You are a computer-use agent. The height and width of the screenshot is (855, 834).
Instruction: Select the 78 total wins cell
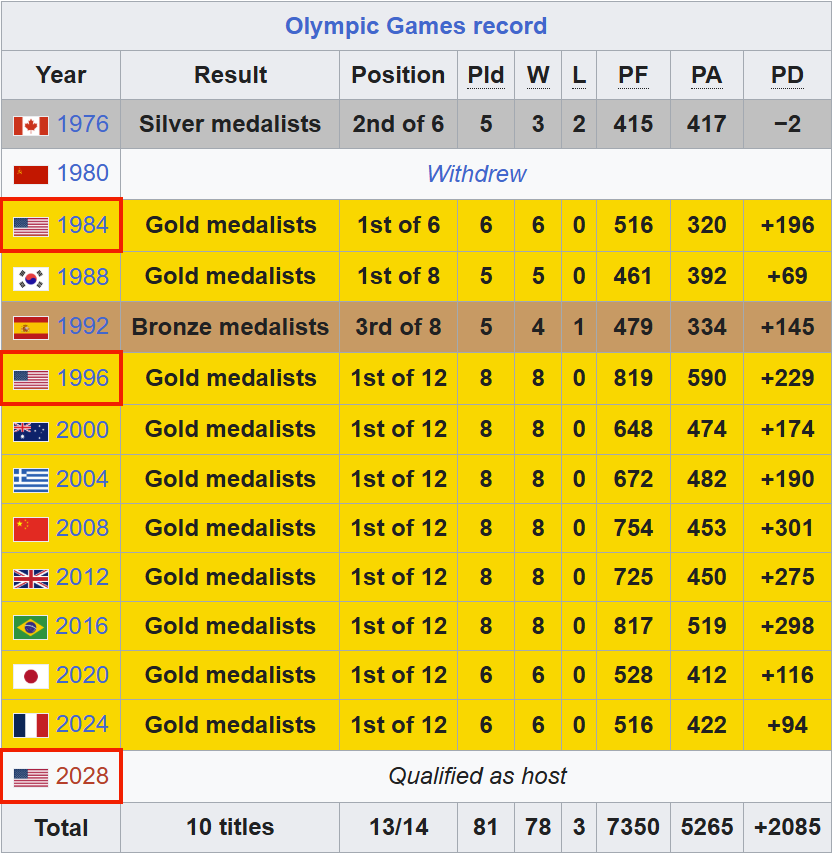[x=538, y=827]
